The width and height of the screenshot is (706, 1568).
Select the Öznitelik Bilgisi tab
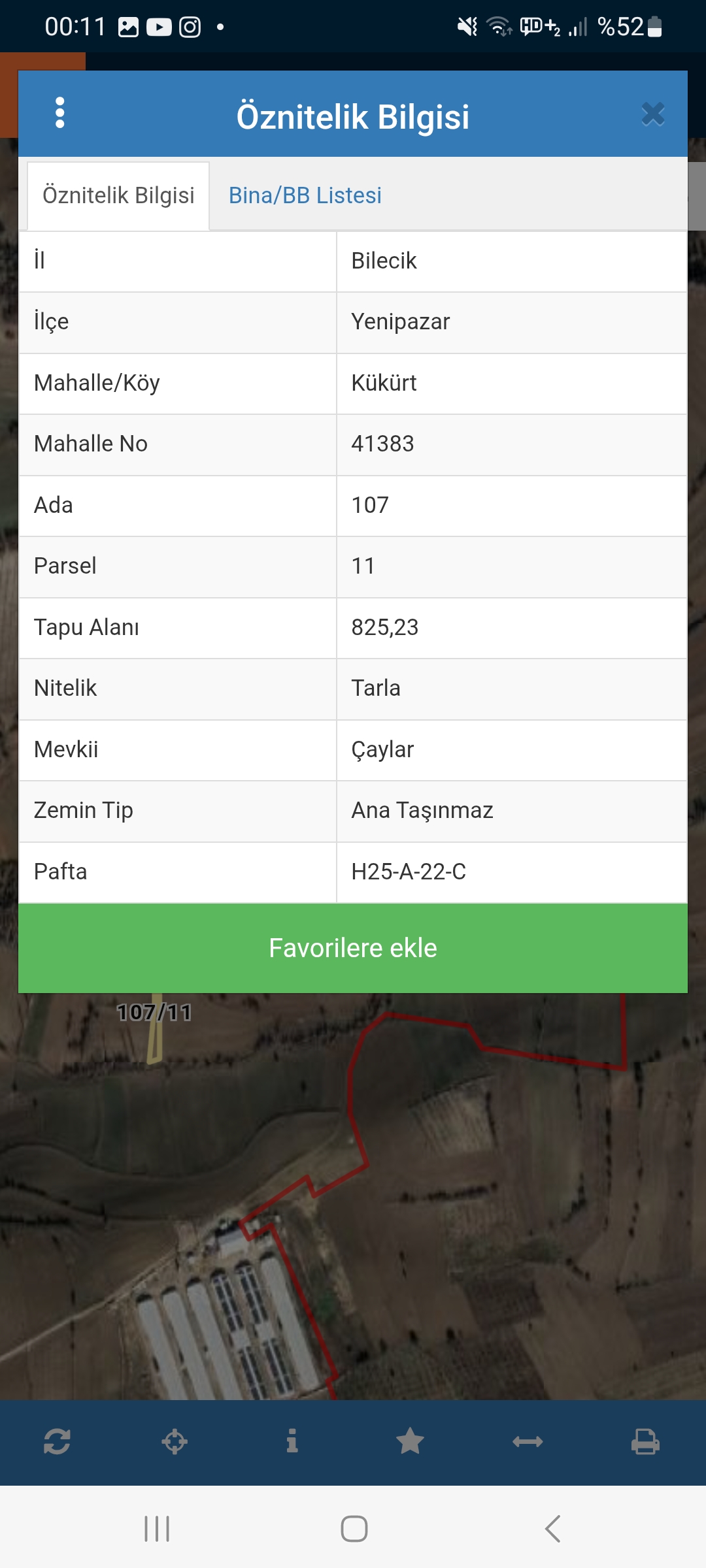coord(118,195)
